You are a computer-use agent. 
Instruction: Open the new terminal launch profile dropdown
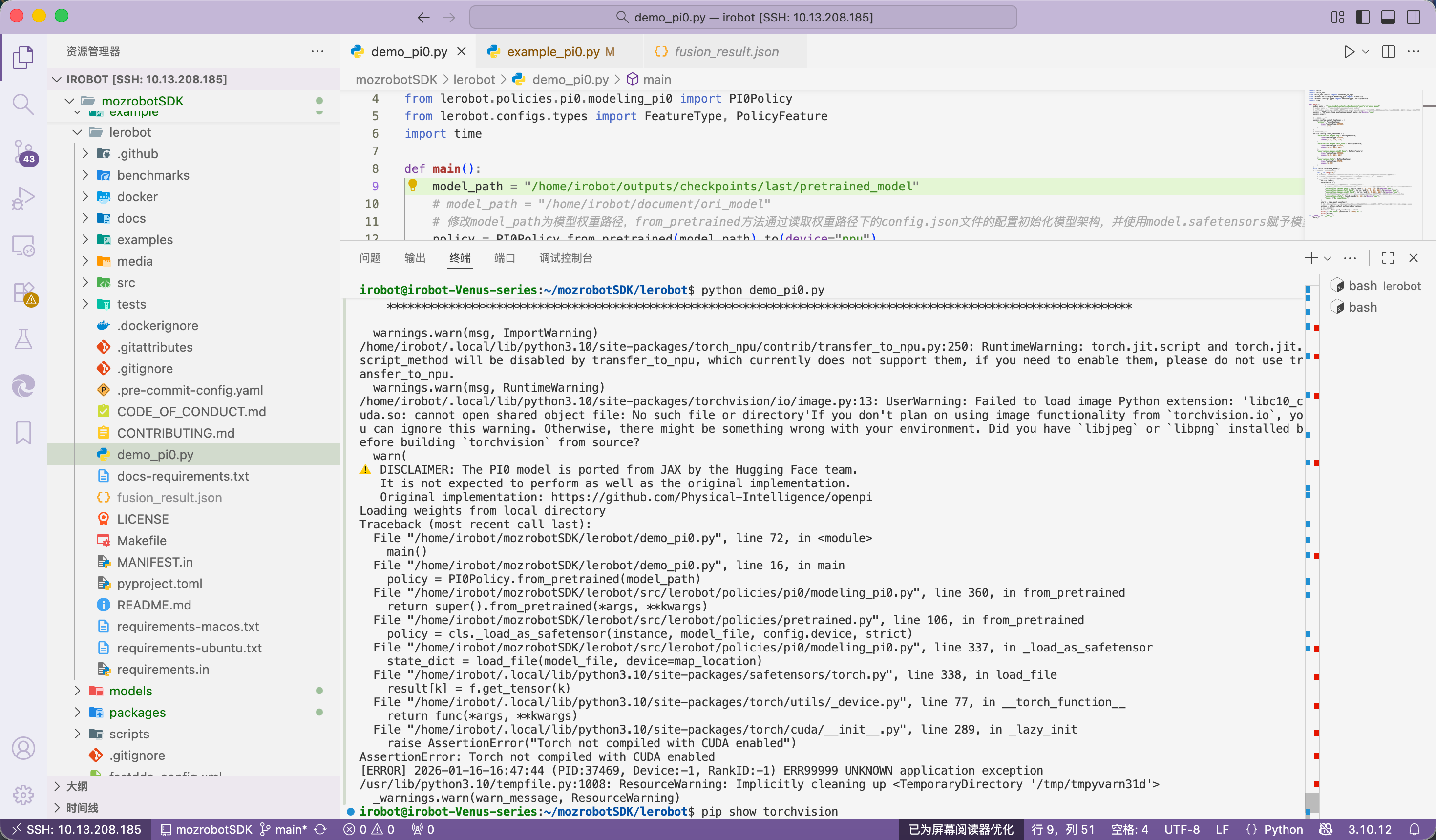[1327, 258]
